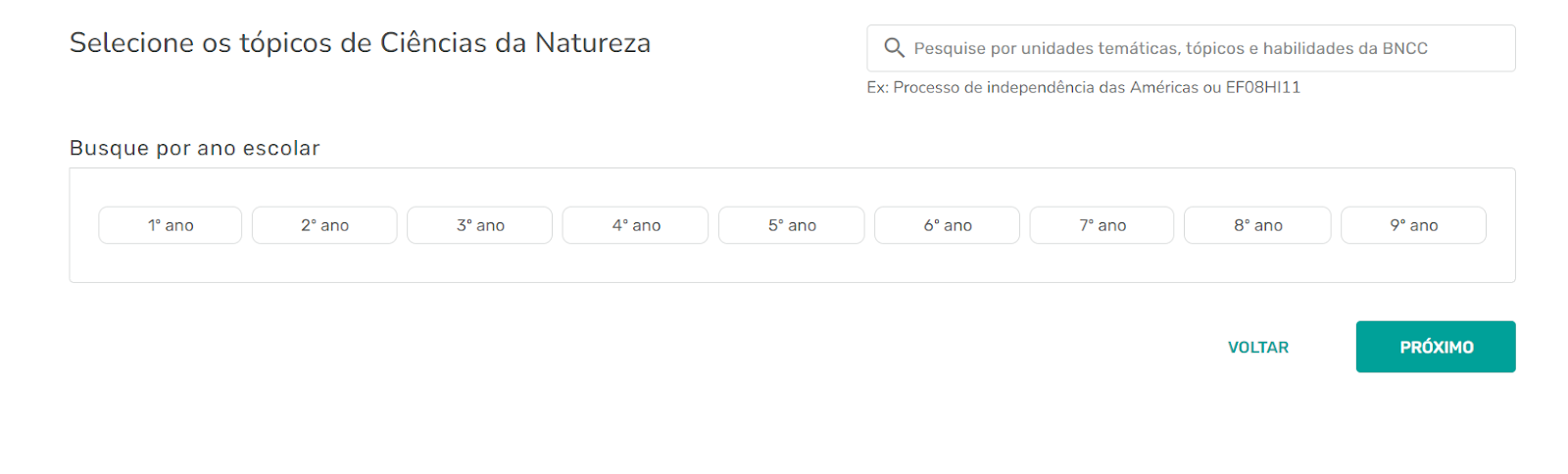This screenshot has height=474, width=1568.
Task: Toggle the 8º ano option
Action: [x=1258, y=225]
